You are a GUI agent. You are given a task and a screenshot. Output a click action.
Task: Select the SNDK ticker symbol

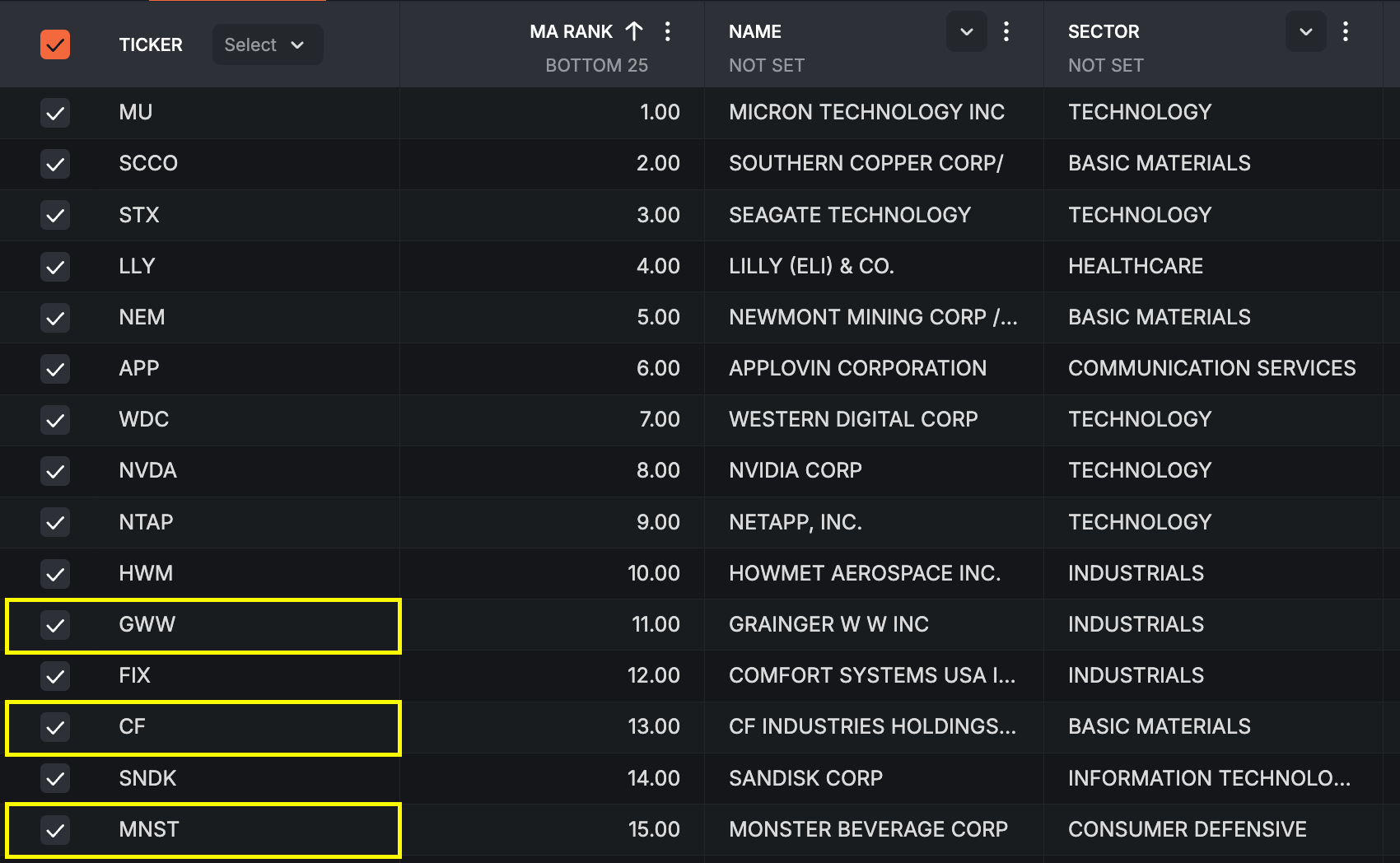pyautogui.click(x=148, y=778)
